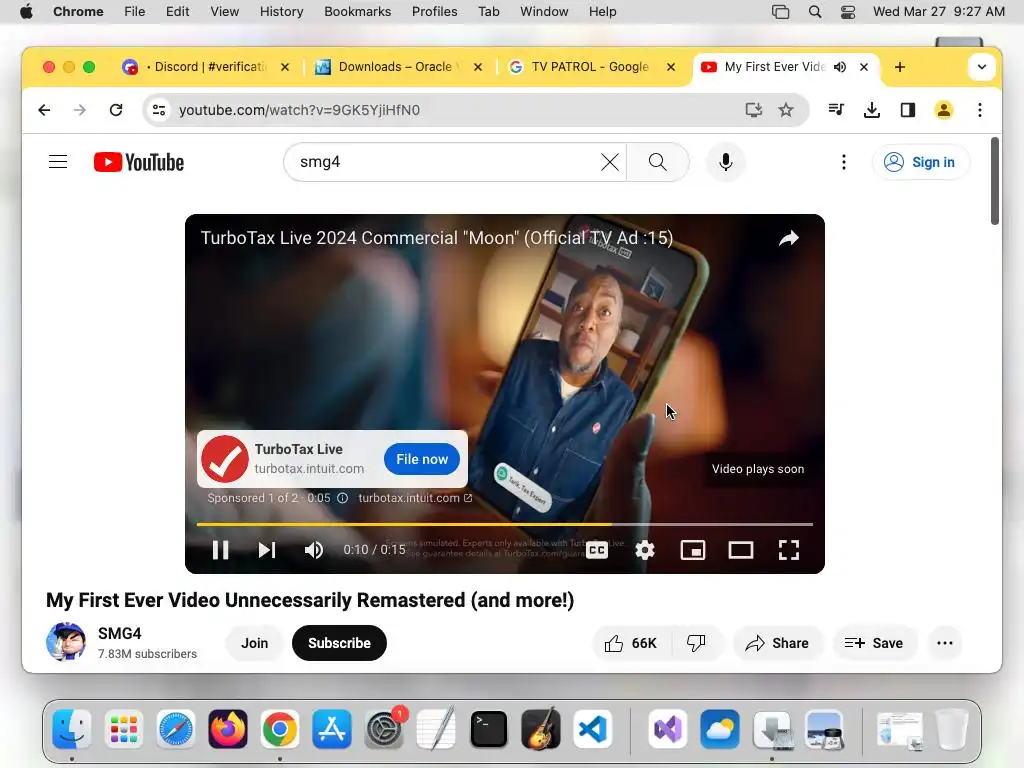Click the magnifier search button

[x=658, y=162]
